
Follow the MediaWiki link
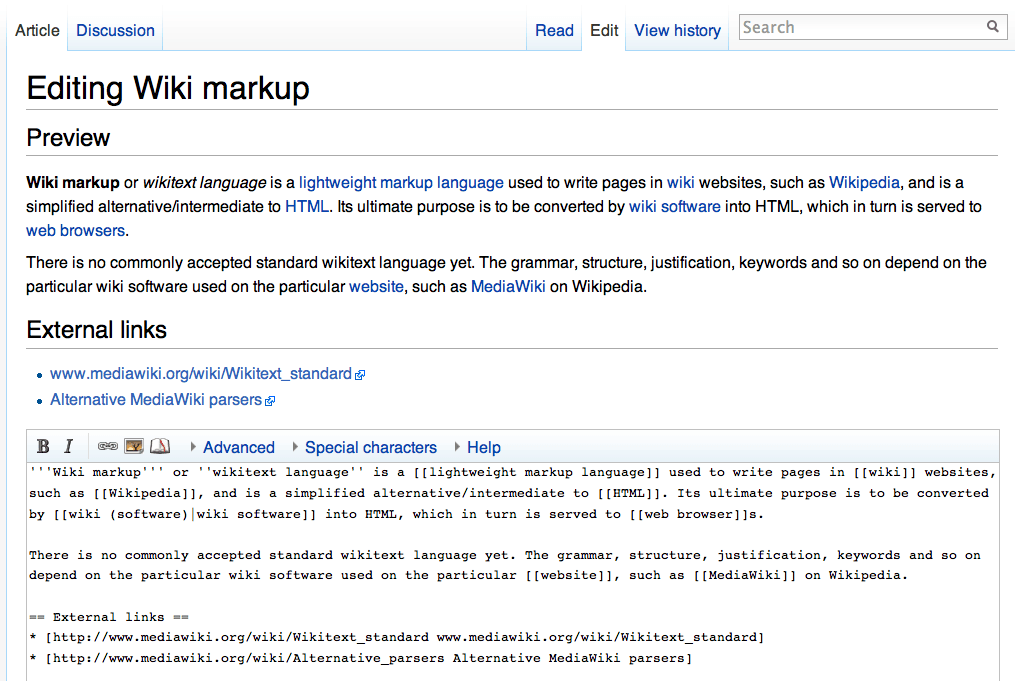coord(507,286)
